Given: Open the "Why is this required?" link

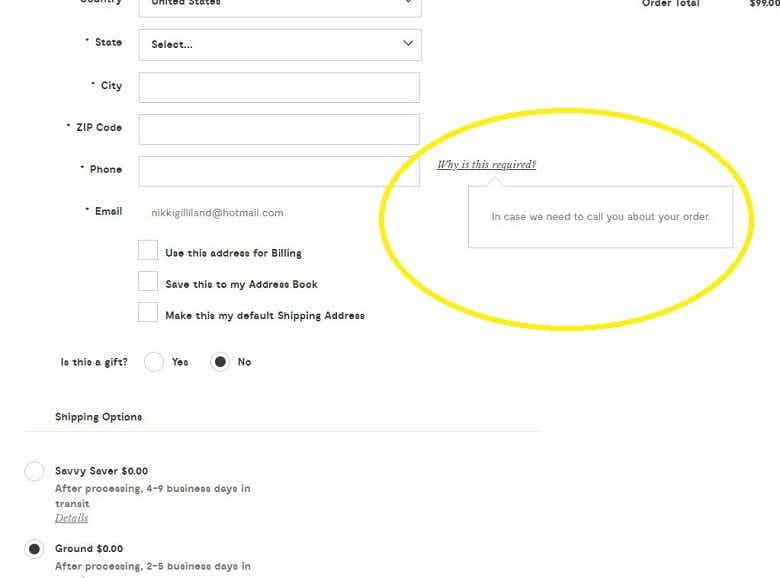Looking at the screenshot, I should pos(486,165).
